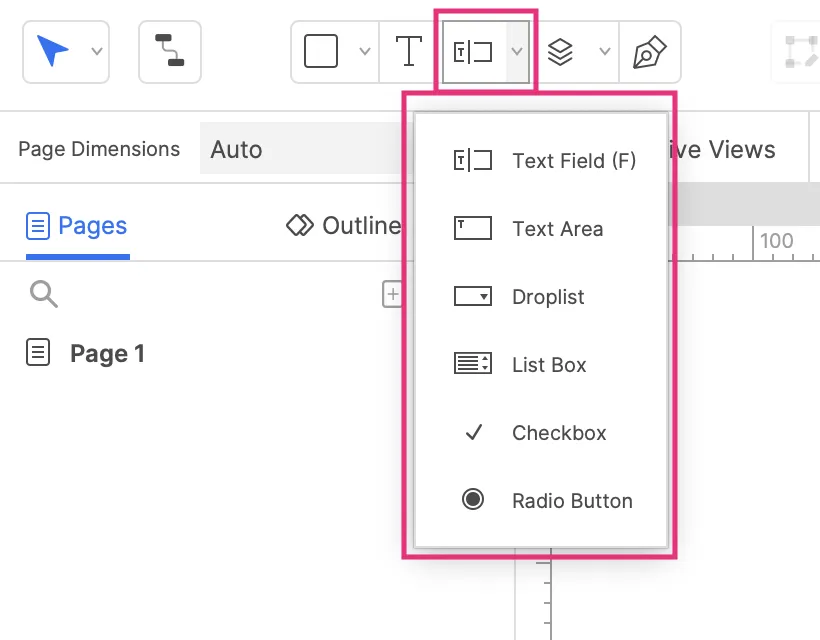Expand the selection mode dropdown arrow
This screenshot has width=820, height=640.
click(96, 52)
